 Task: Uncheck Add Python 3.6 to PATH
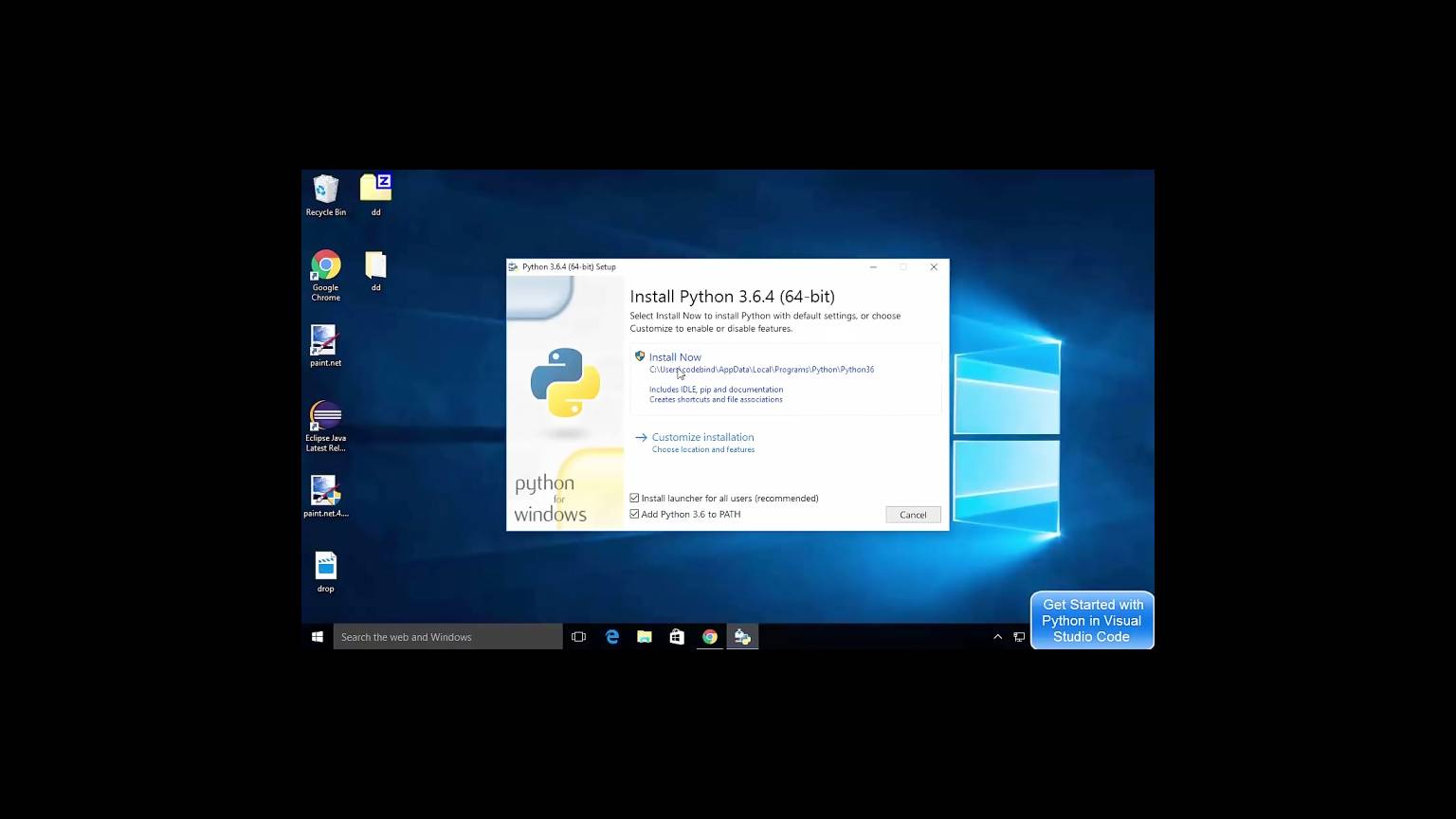635,514
